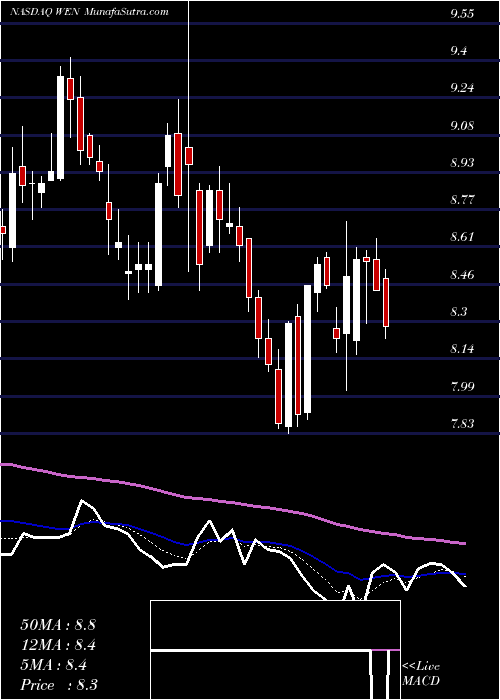Viewport: 500px width, 700px height.
Task: Click the 8.93 price axis label
Action: tap(462, 162)
